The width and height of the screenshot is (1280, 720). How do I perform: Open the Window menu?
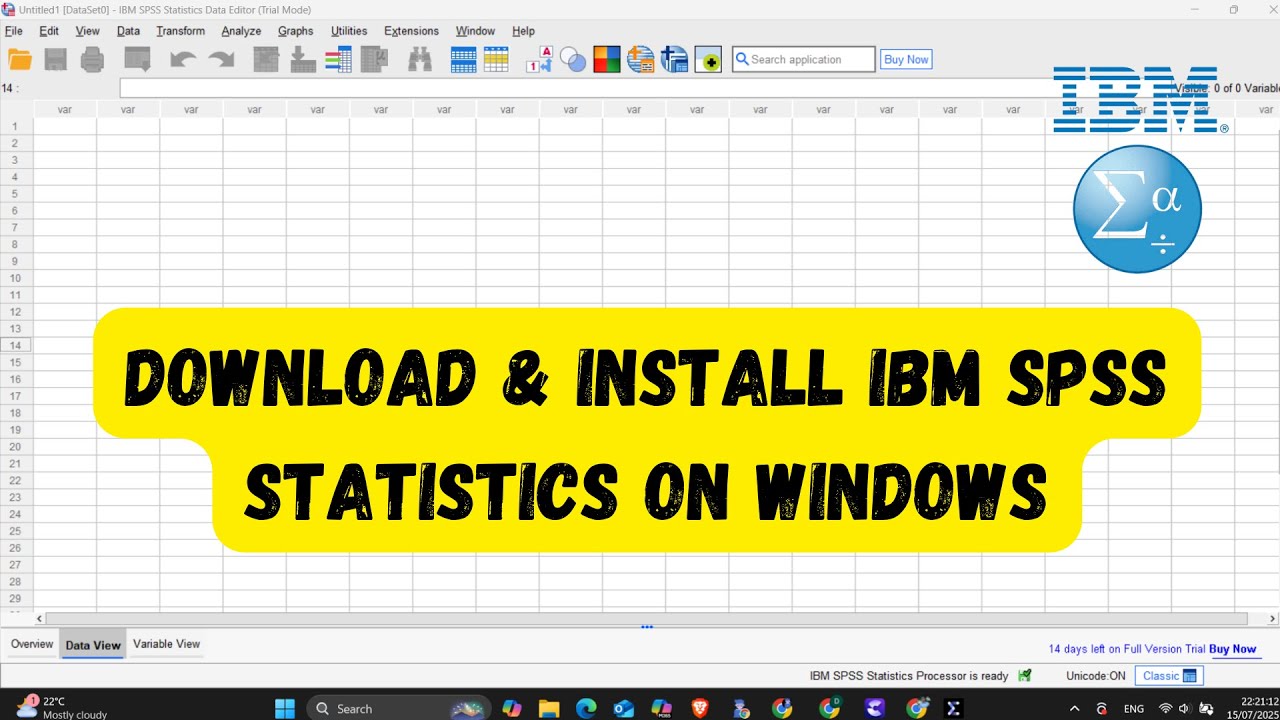coord(475,31)
